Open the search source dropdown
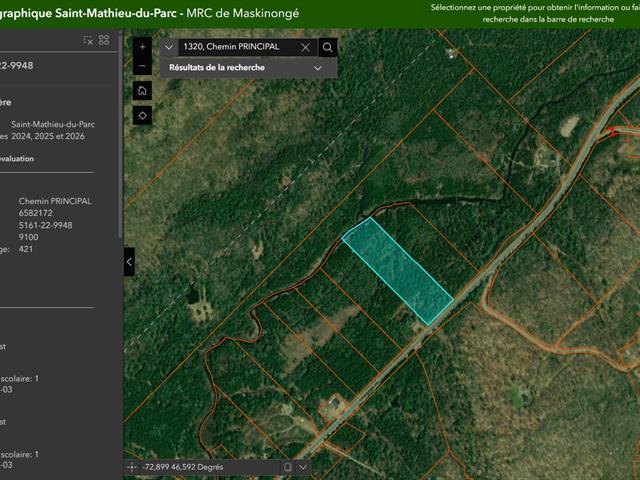640x480 pixels. click(x=168, y=47)
